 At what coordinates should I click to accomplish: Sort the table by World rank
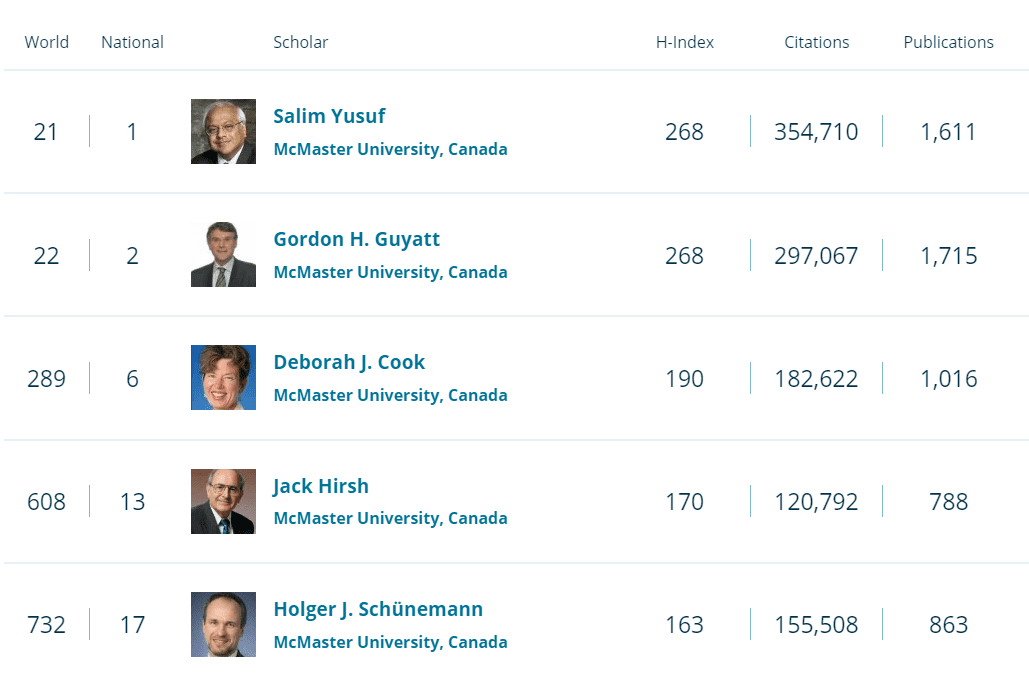[x=46, y=42]
